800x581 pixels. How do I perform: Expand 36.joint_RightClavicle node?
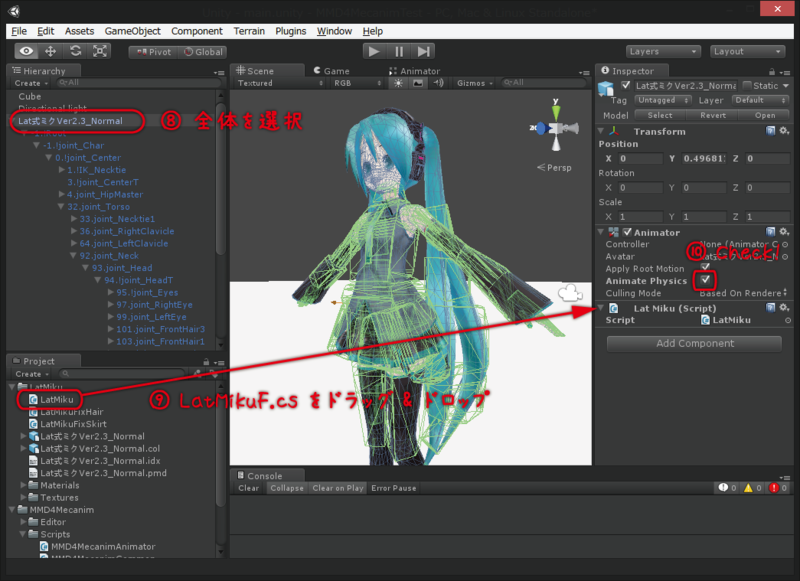click(x=73, y=231)
